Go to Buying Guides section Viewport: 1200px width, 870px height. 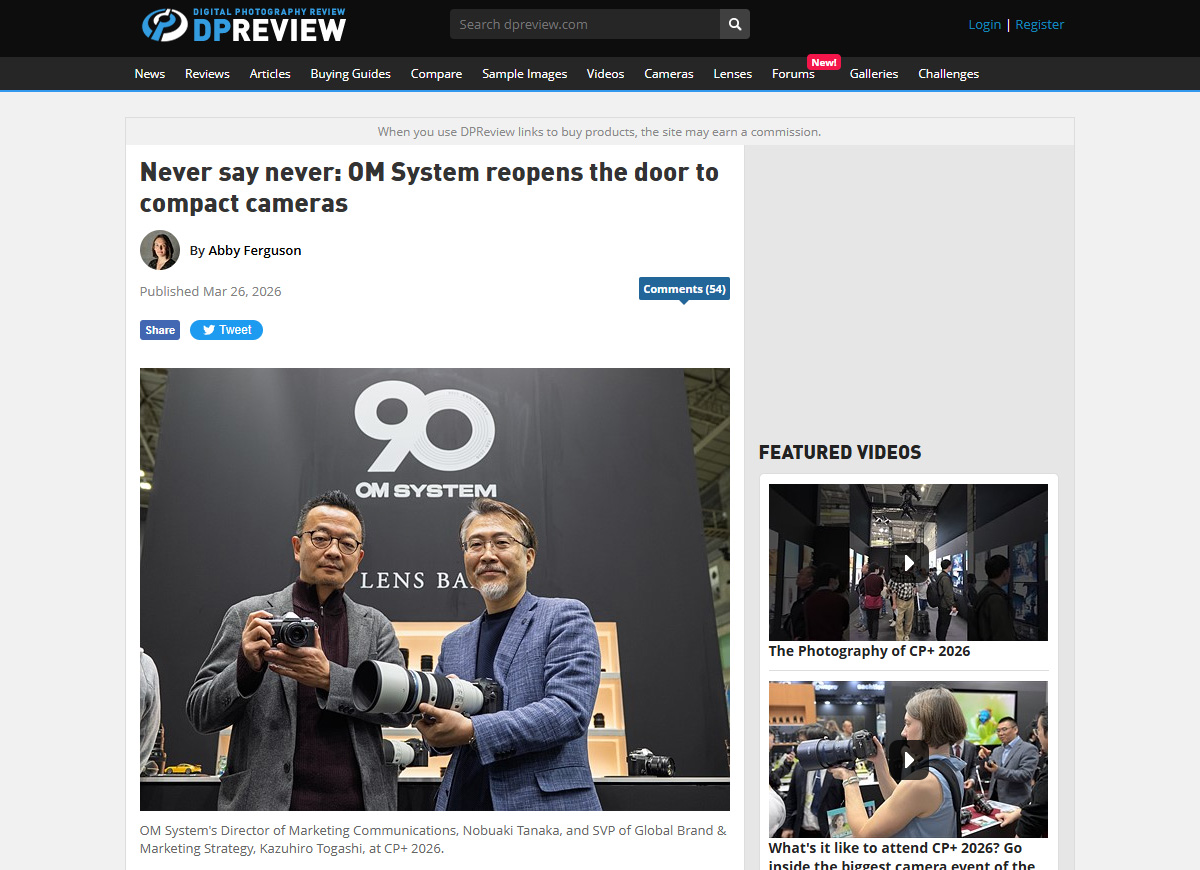click(x=350, y=74)
